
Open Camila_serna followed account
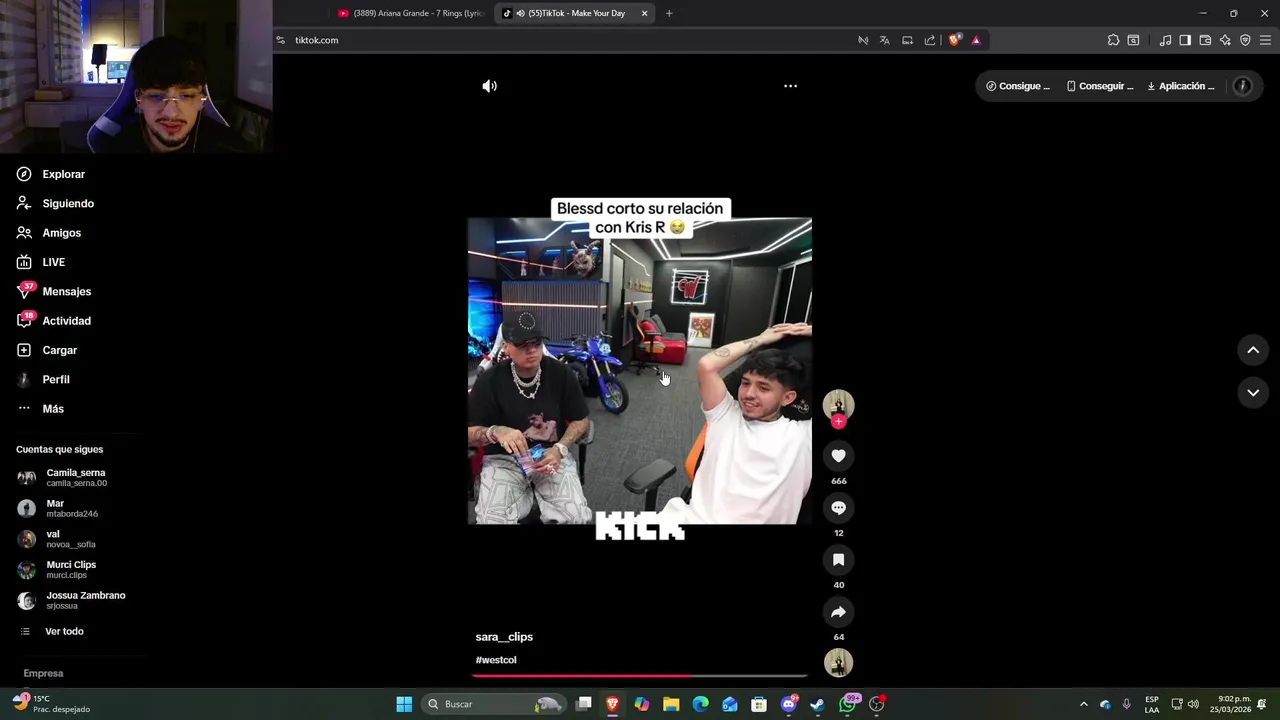click(75, 477)
